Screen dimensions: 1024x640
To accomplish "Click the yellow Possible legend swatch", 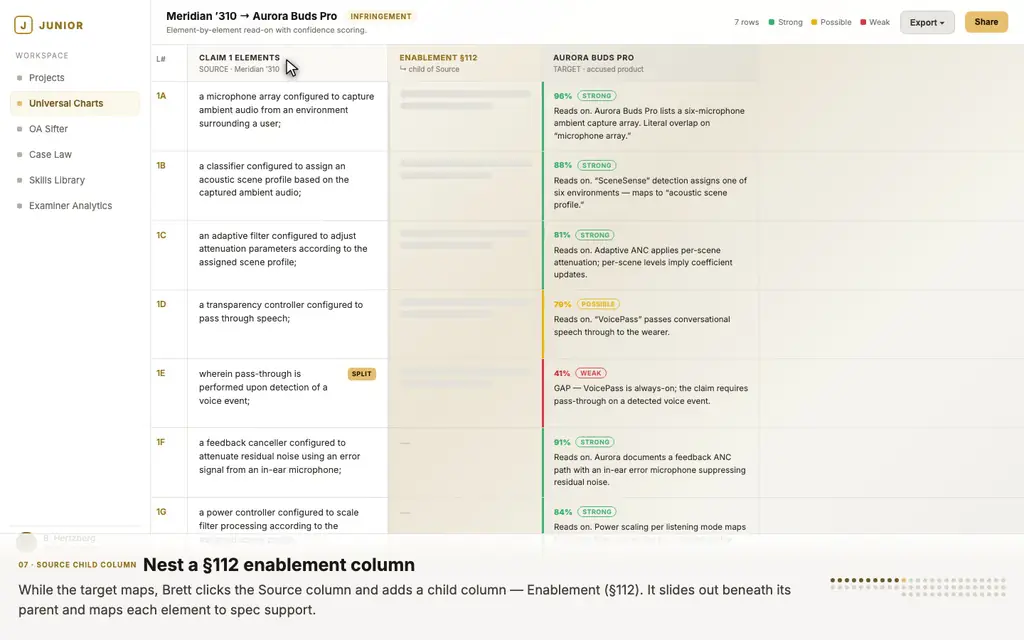I will click(x=814, y=22).
